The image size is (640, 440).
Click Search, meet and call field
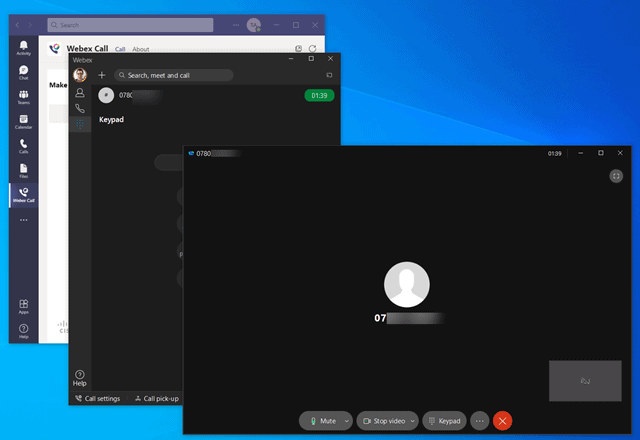click(174, 75)
